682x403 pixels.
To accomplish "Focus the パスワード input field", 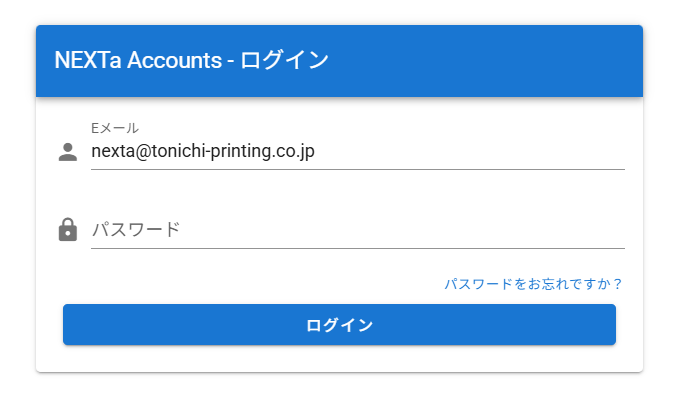I will 357,230.
